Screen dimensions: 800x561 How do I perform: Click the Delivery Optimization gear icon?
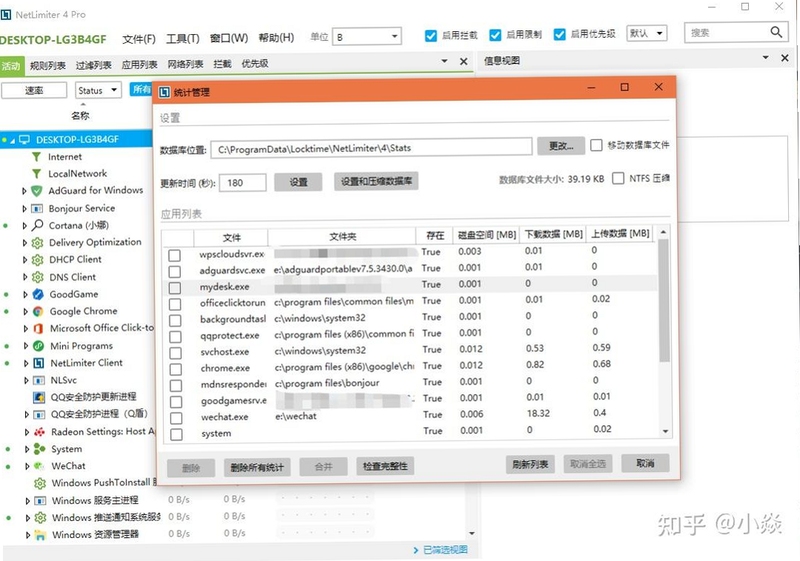[x=37, y=243]
